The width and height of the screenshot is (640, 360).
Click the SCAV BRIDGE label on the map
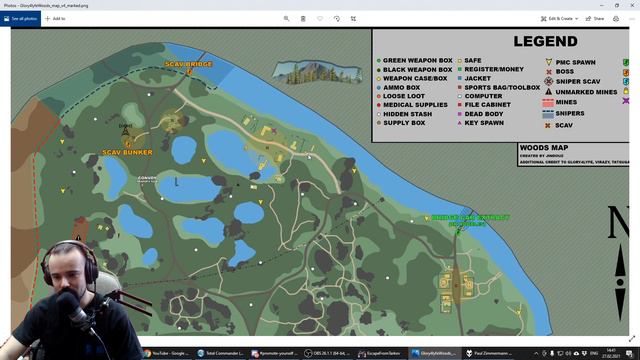pyautogui.click(x=189, y=64)
